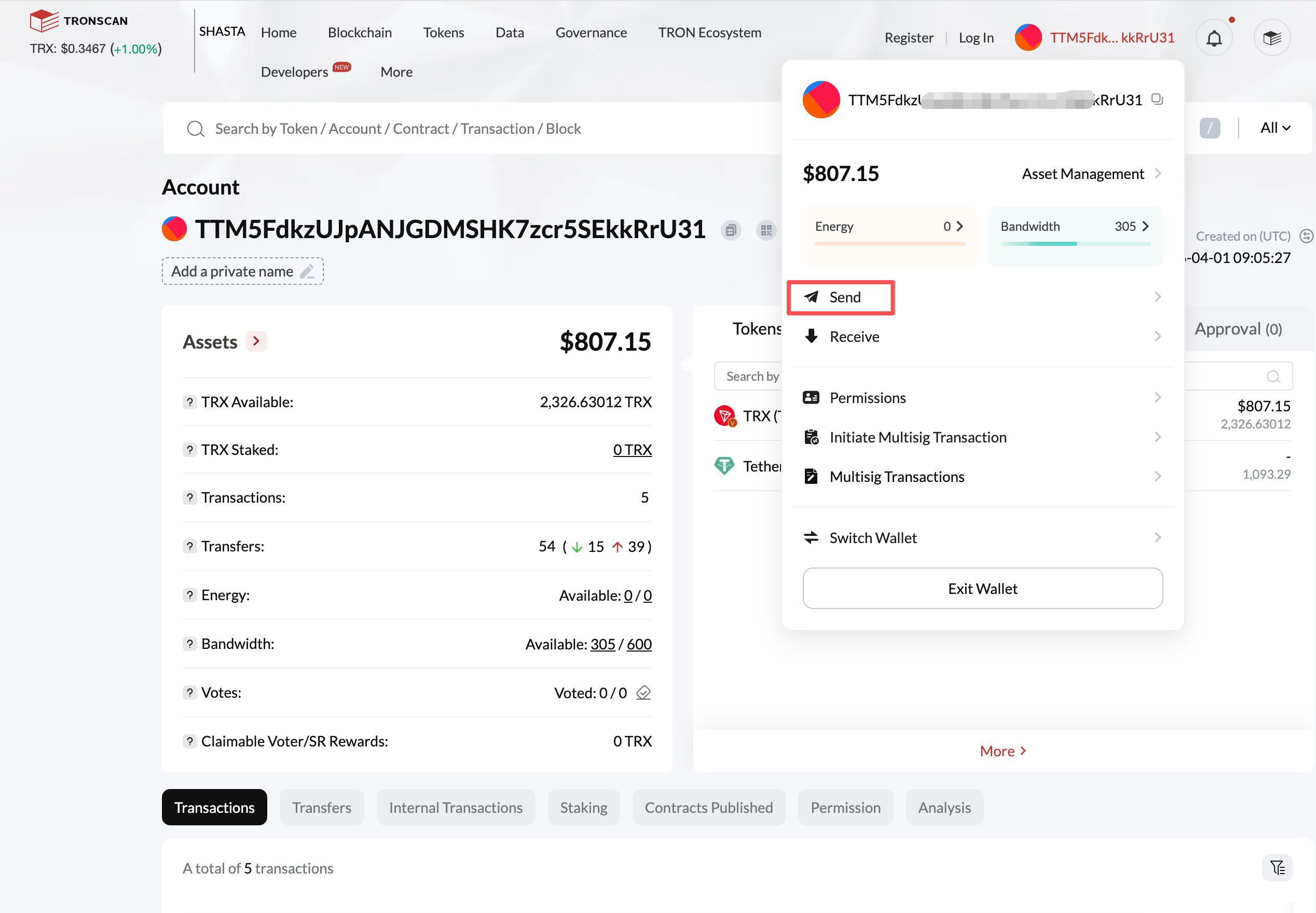Open the Send option

(982, 297)
